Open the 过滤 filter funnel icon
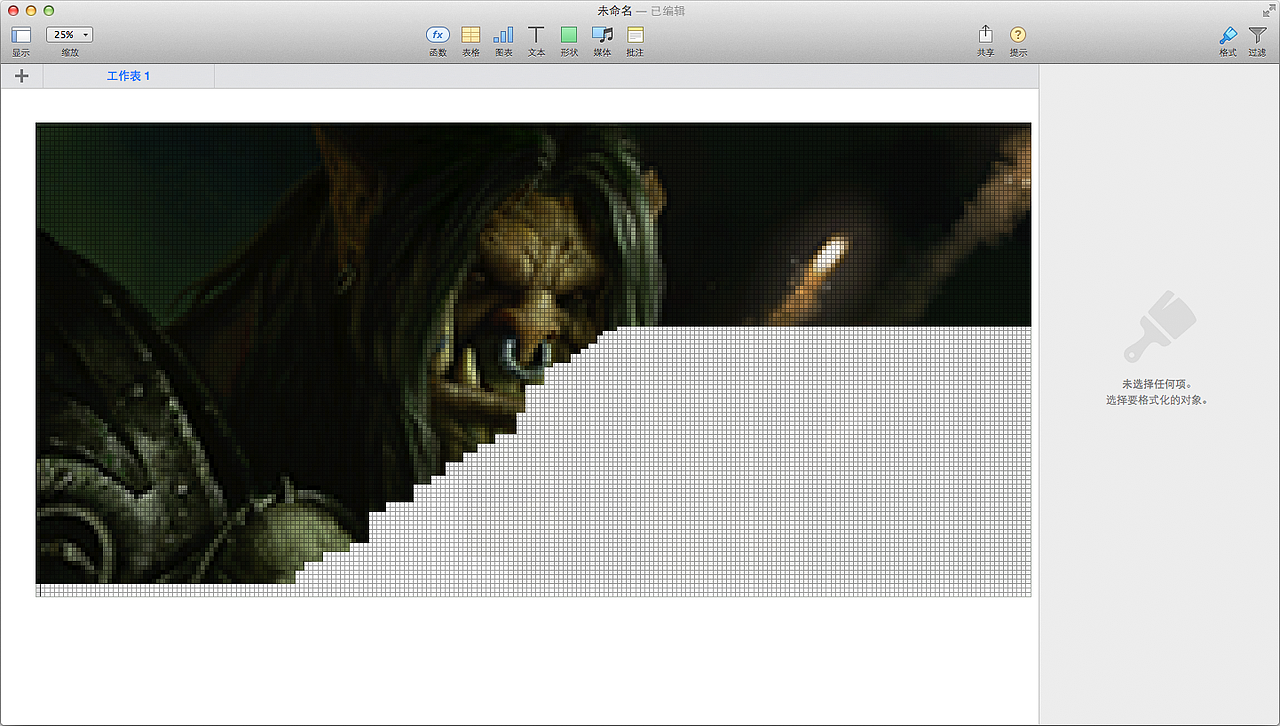1280x726 pixels. (1257, 35)
